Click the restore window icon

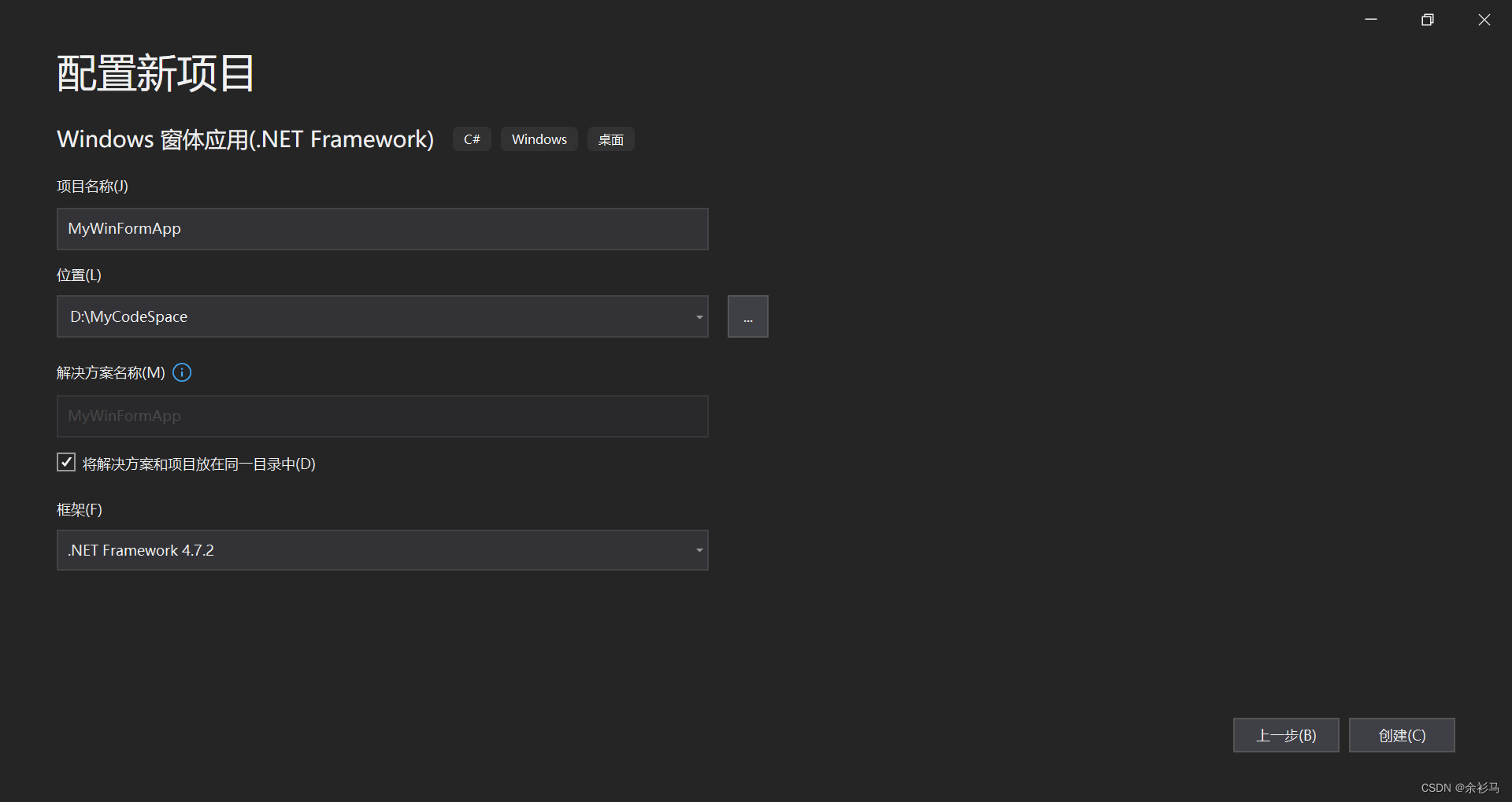pyautogui.click(x=1428, y=19)
